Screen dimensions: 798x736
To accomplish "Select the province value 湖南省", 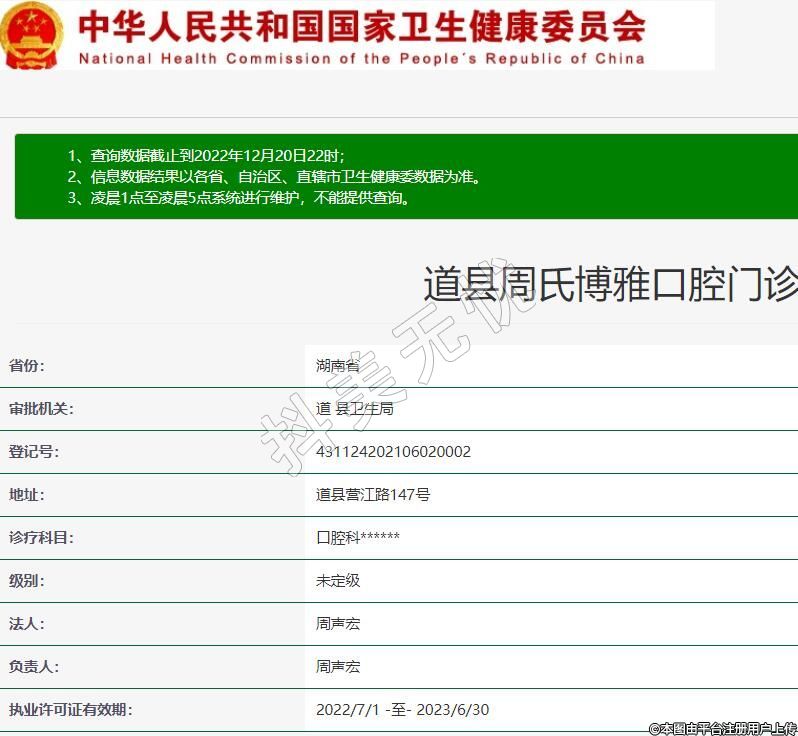I will (x=338, y=366).
